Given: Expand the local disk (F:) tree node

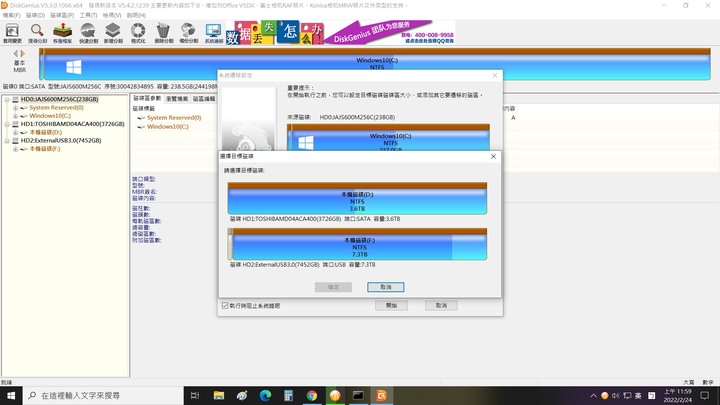Looking at the screenshot, I should tap(15, 149).
